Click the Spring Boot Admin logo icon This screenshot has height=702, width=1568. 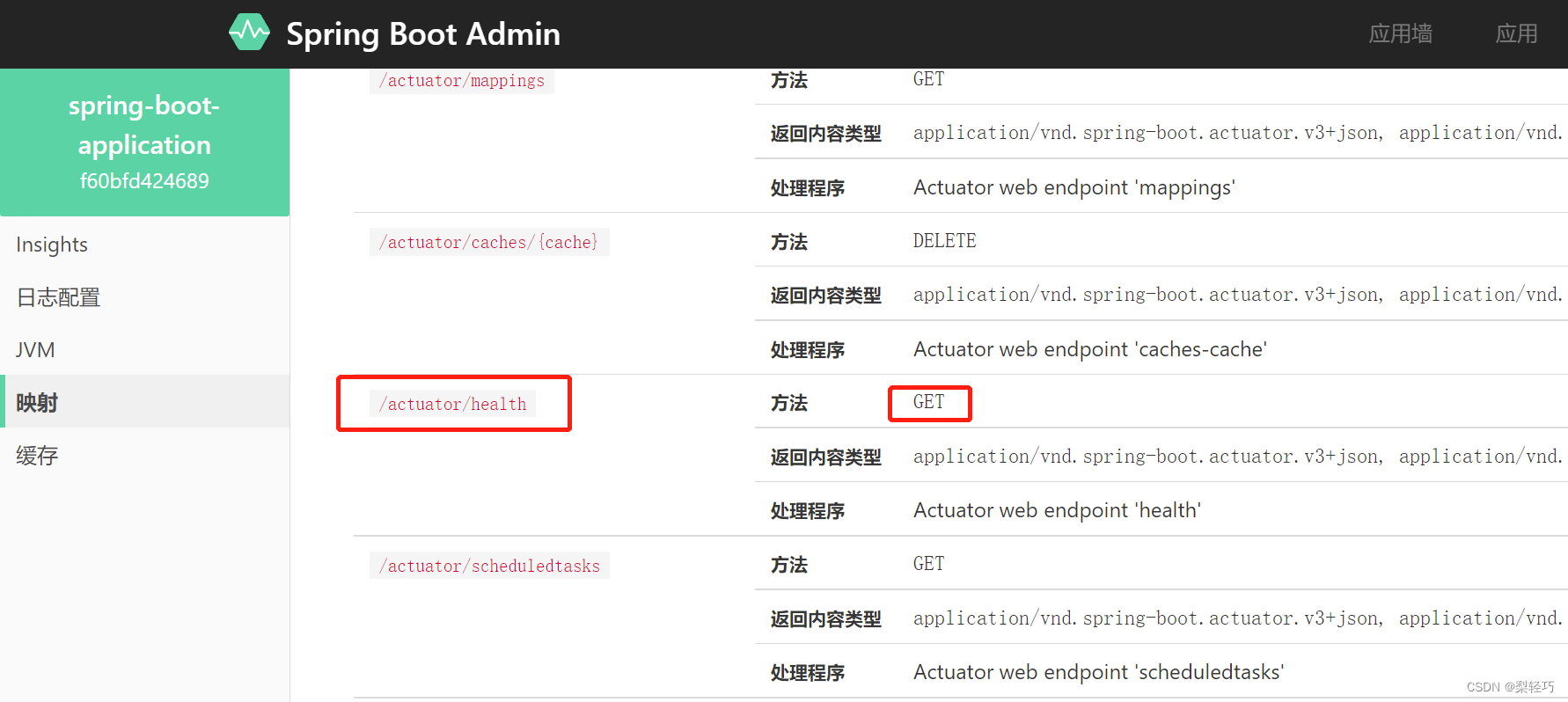249,32
